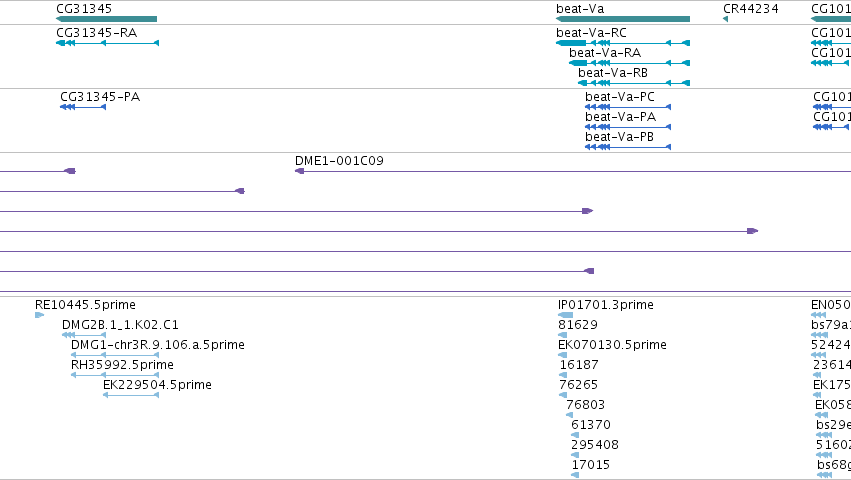Click the beat-Va-RC transcript glyph
The width and height of the screenshot is (851, 480).
click(623, 43)
